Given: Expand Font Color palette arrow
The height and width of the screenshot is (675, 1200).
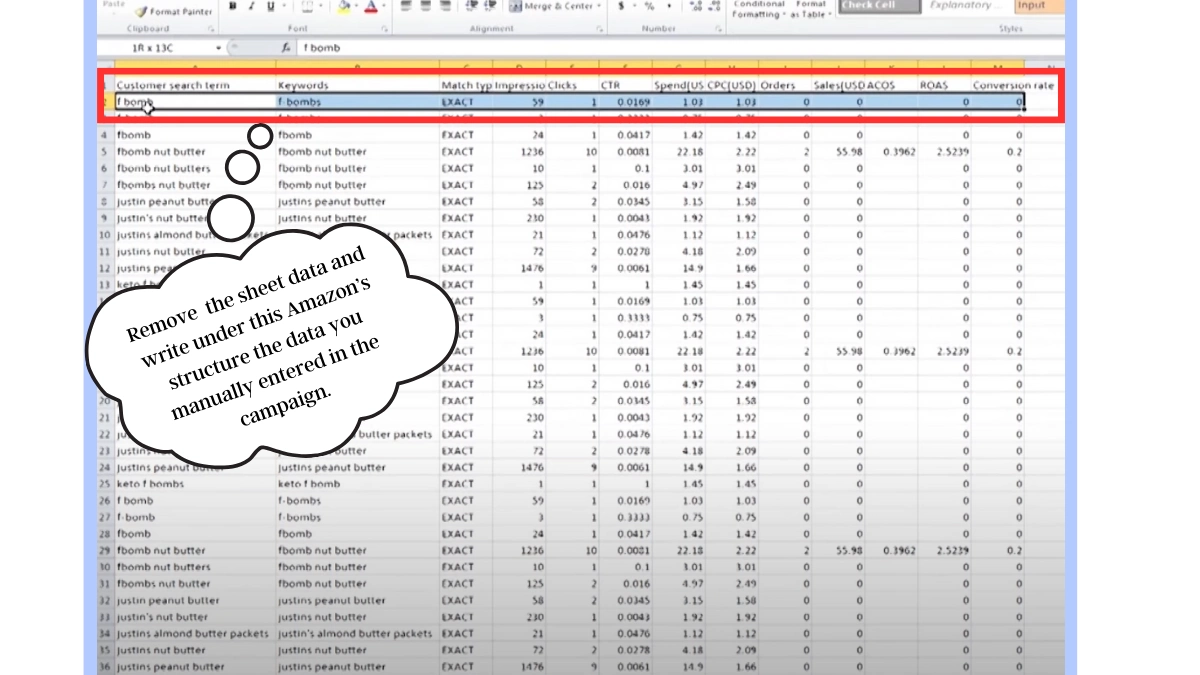Looking at the screenshot, I should coord(384,7).
